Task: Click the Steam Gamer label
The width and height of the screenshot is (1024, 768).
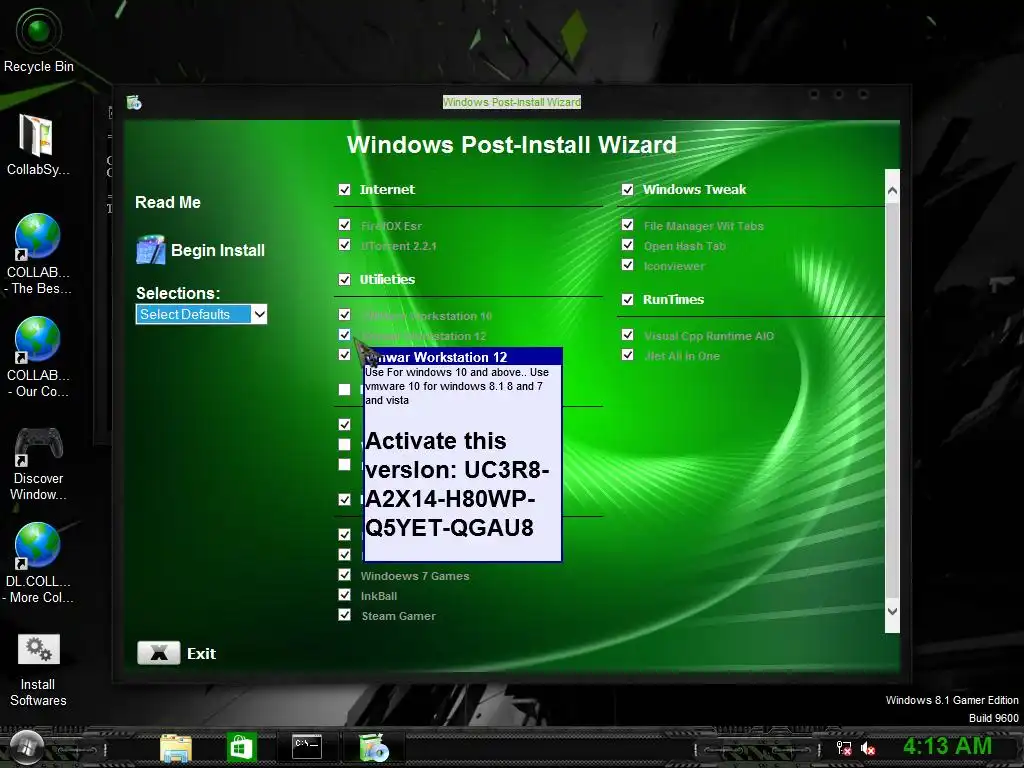Action: click(x=398, y=616)
